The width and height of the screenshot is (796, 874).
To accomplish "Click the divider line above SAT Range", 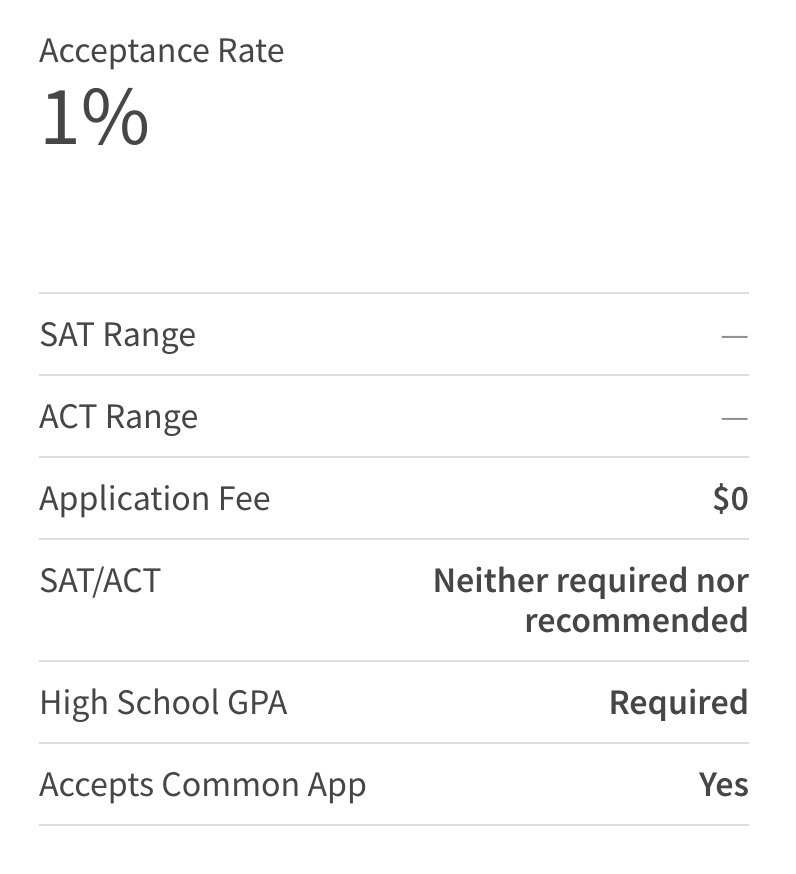I will (394, 293).
